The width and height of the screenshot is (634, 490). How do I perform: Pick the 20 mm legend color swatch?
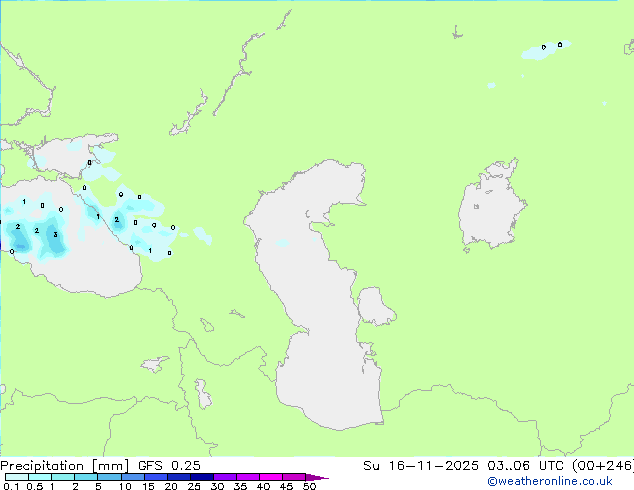pyautogui.click(x=178, y=477)
